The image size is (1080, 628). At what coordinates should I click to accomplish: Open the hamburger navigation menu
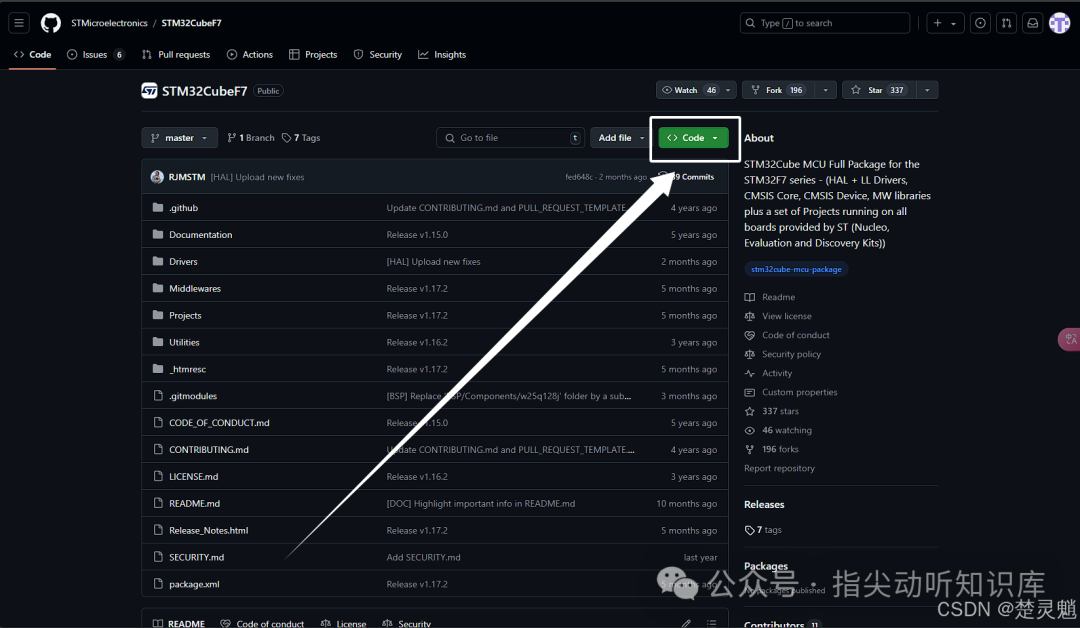coord(19,23)
